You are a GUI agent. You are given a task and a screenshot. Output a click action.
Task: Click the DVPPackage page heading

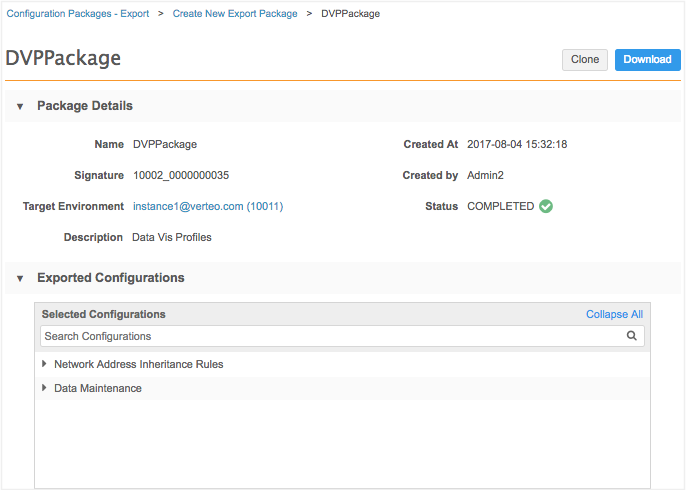point(63,58)
